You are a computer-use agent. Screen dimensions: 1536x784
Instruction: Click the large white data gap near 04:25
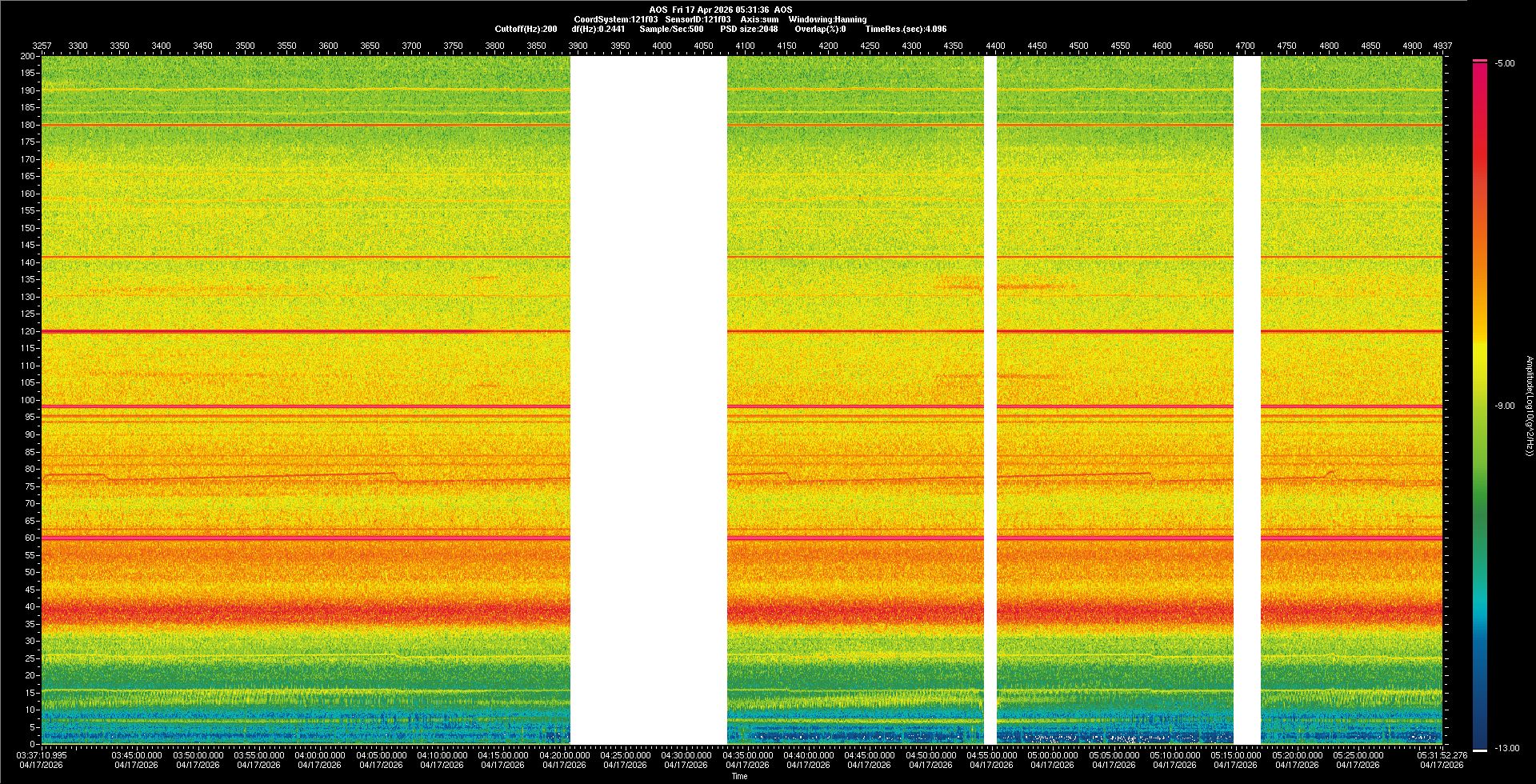pos(648,400)
